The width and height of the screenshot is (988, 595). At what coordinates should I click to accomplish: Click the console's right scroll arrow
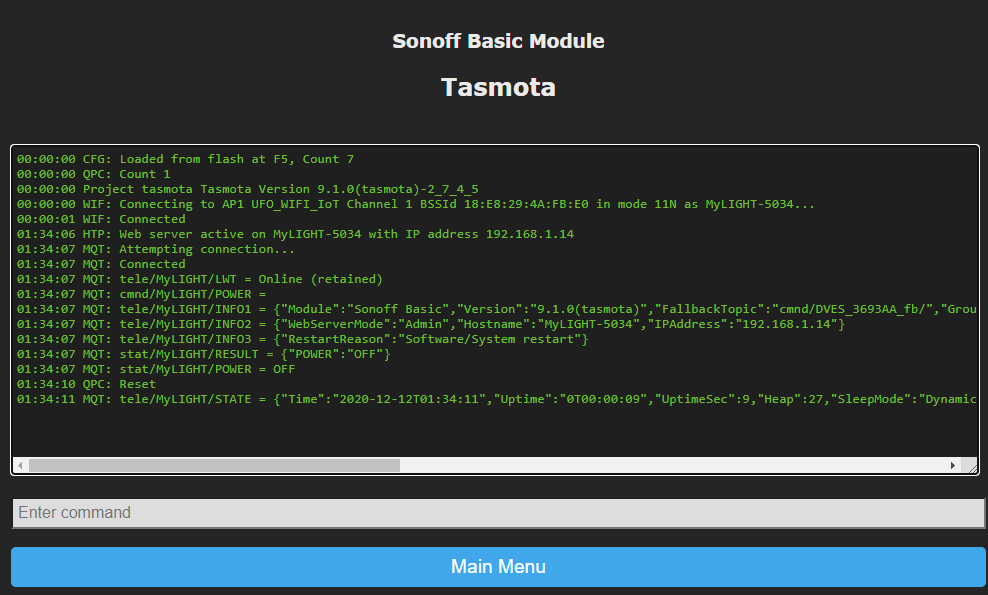[952, 465]
